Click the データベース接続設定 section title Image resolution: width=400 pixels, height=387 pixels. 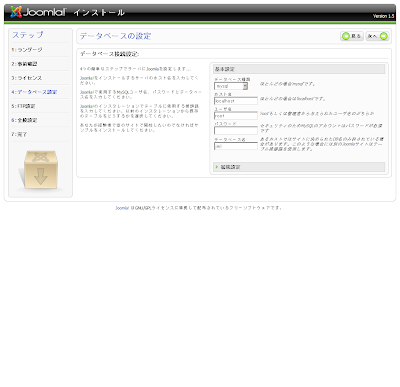[110, 54]
